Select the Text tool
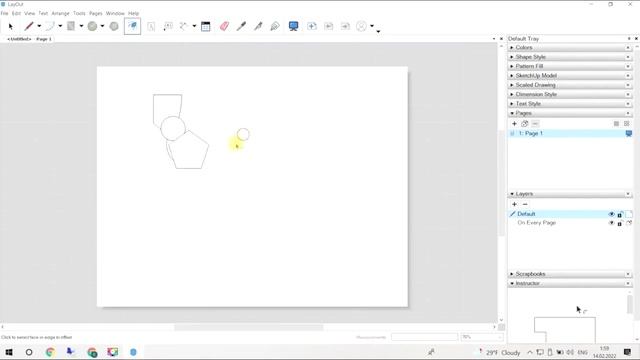Screen dimensions: 640x360 (x=151, y=27)
